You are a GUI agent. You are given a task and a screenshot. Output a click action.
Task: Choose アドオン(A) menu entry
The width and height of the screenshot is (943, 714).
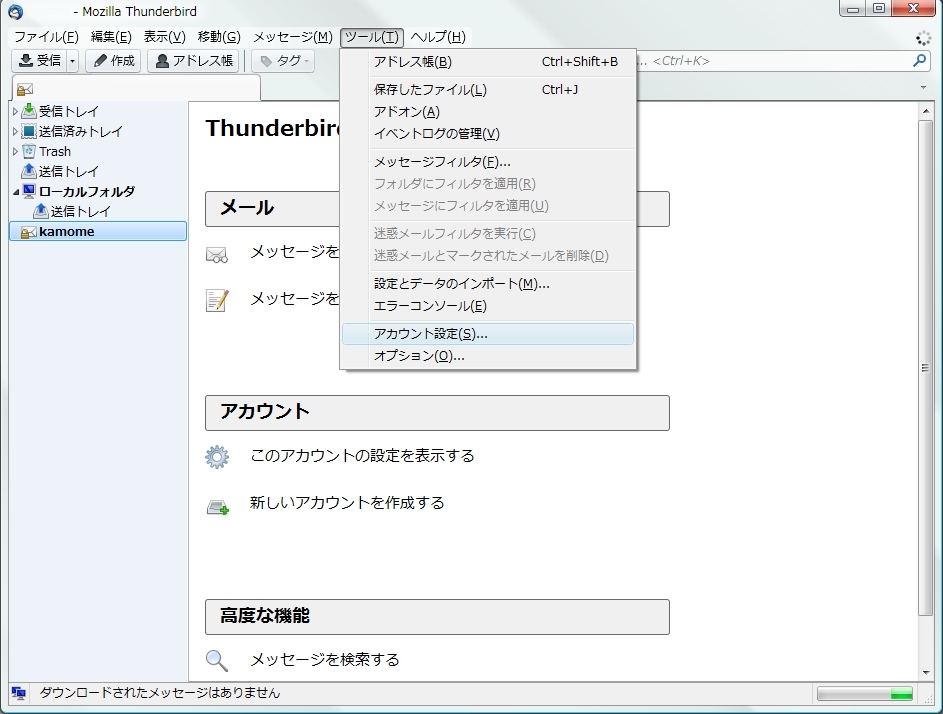tap(488, 112)
